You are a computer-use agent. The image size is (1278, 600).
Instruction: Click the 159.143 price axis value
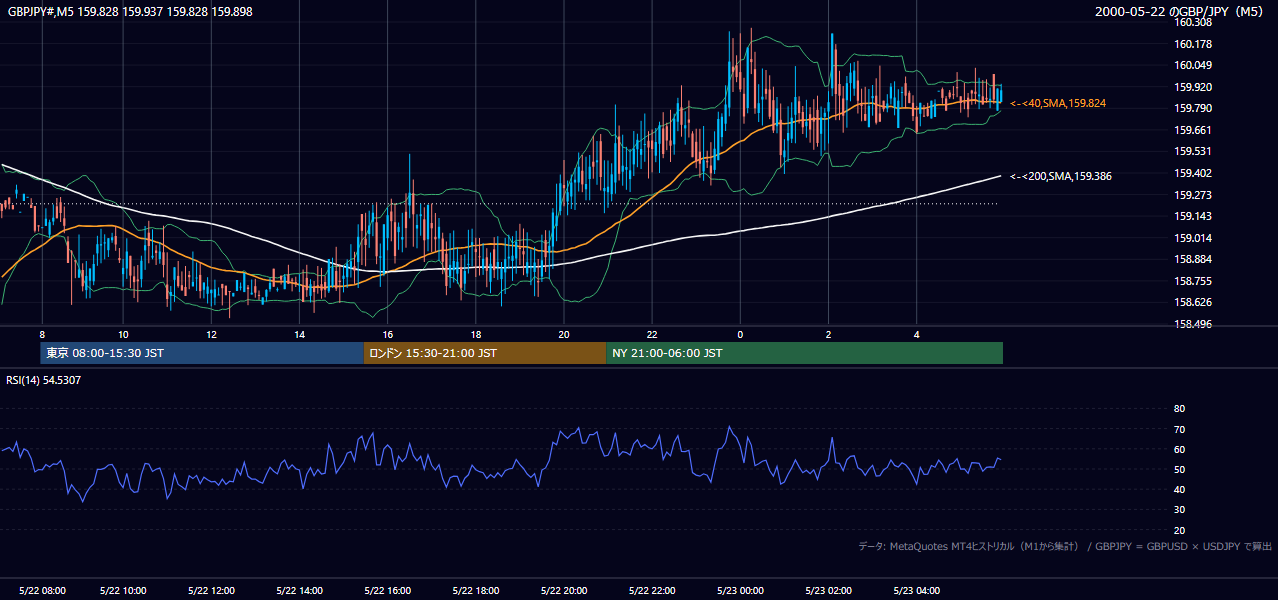tap(1193, 216)
